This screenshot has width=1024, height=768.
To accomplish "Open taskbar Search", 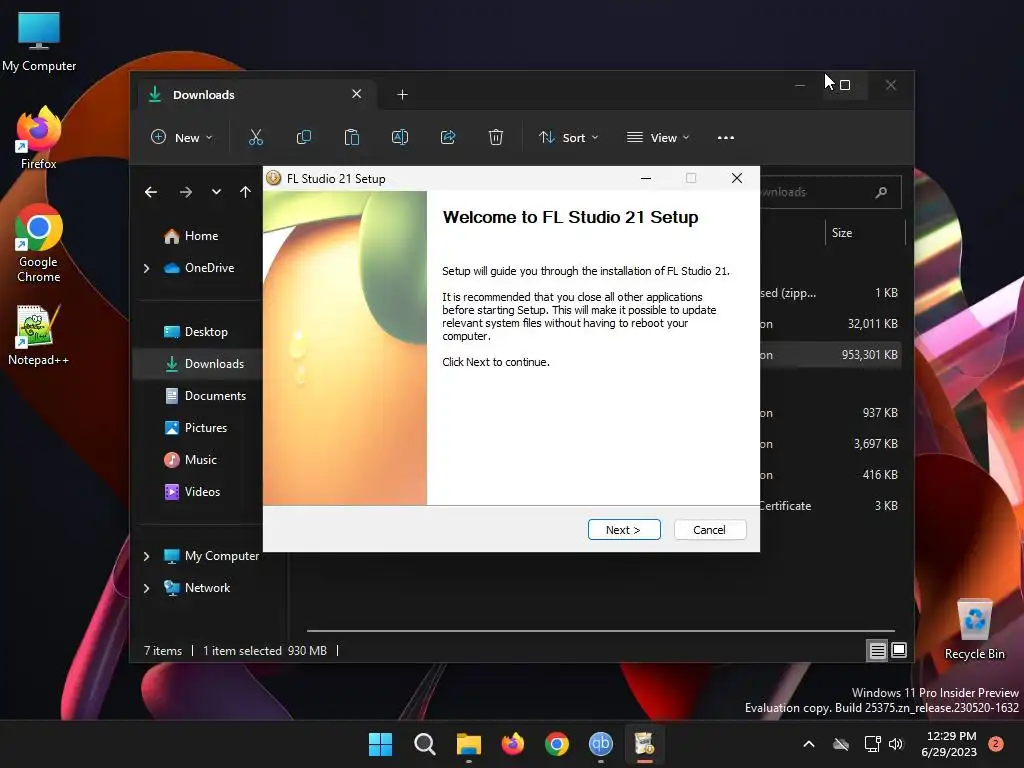I will 424,744.
